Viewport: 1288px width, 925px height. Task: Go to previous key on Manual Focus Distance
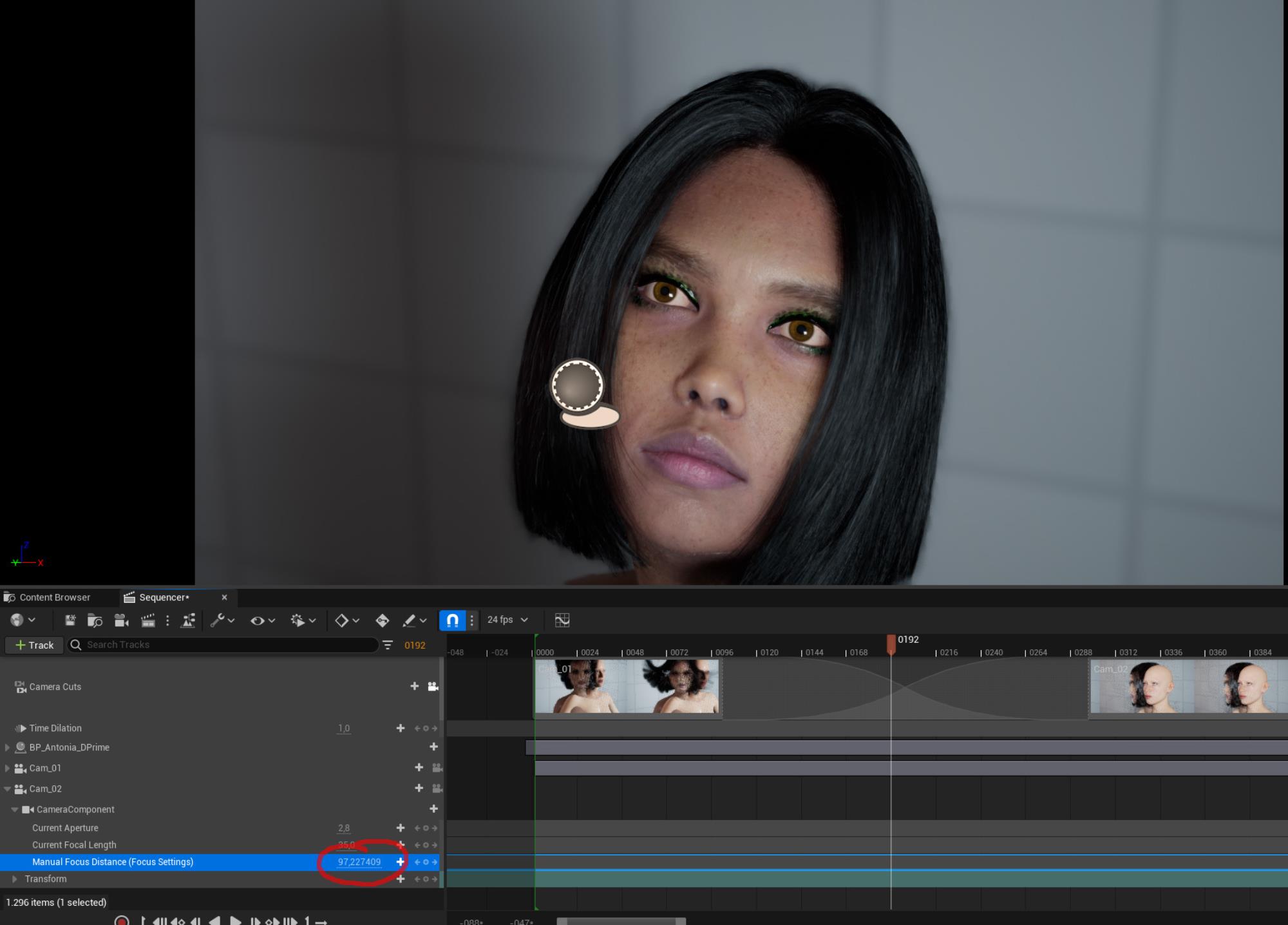coord(417,862)
